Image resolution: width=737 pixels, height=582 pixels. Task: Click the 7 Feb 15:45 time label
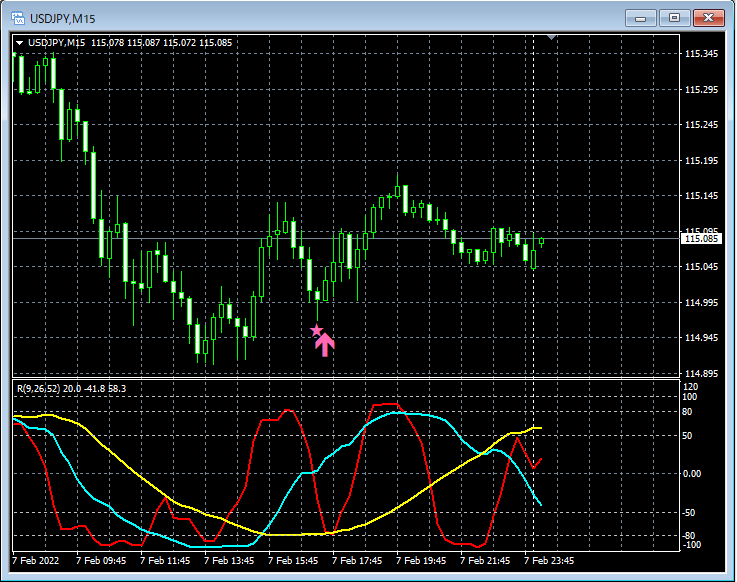[293, 560]
